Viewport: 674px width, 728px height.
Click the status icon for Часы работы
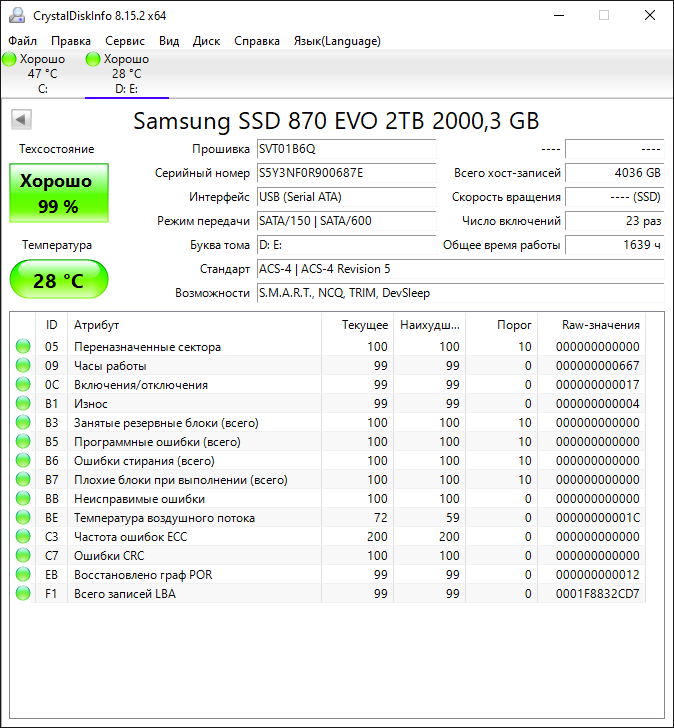pyautogui.click(x=23, y=365)
